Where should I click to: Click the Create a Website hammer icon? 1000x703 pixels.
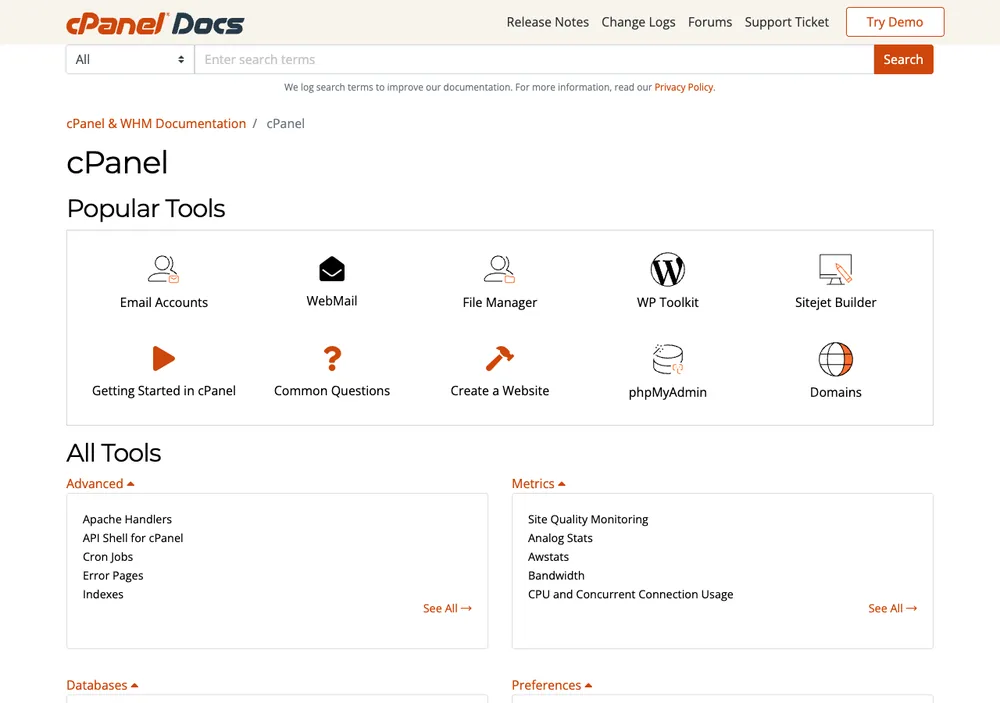coord(499,358)
